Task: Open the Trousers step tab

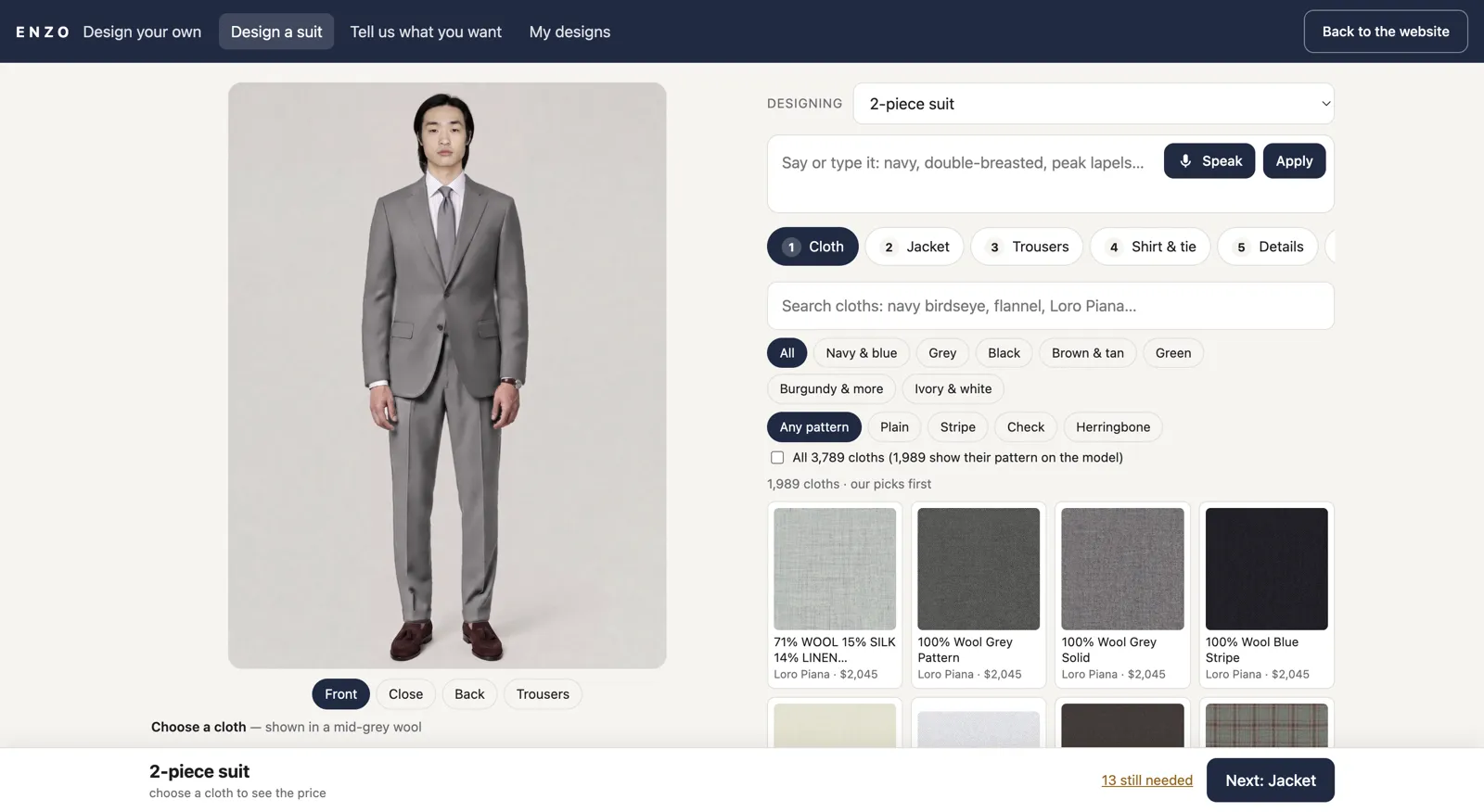Action: [x=1027, y=247]
